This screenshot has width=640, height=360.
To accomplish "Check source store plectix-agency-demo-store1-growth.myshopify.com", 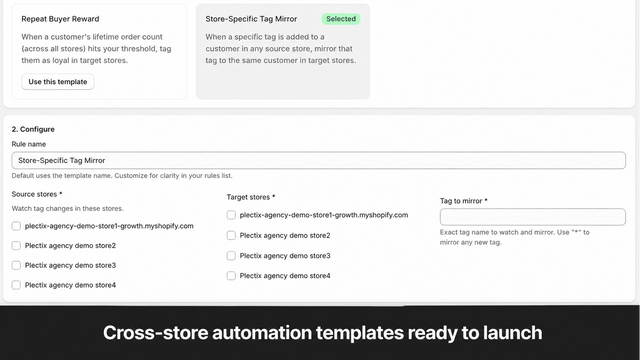I will [16, 226].
